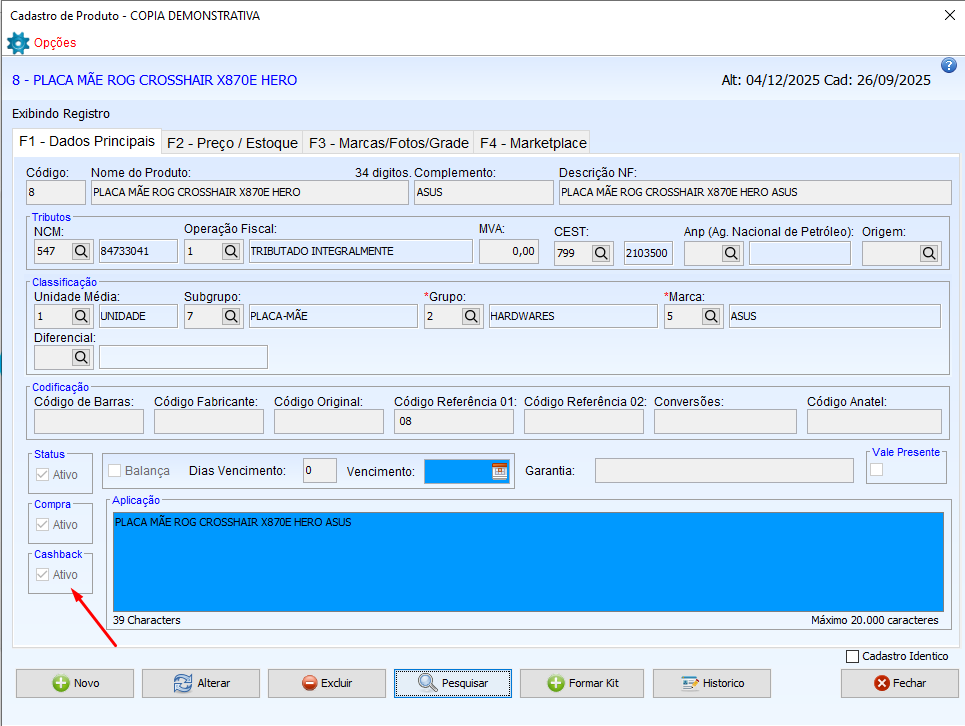Viewport: 965px width, 726px height.
Task: Open the F4 - Marketplace tab
Action: coord(533,143)
